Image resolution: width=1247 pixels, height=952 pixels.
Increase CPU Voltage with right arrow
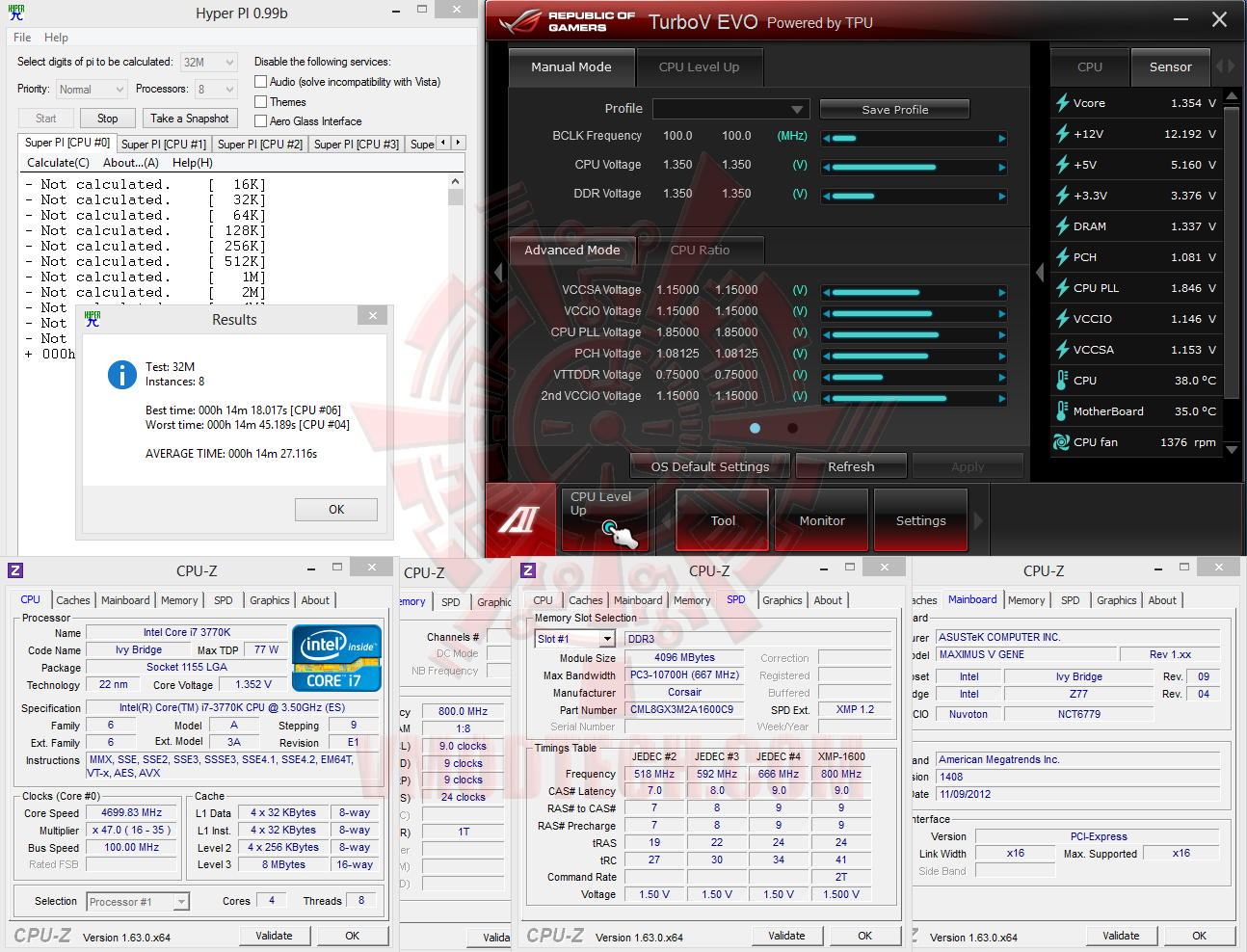1002,168
